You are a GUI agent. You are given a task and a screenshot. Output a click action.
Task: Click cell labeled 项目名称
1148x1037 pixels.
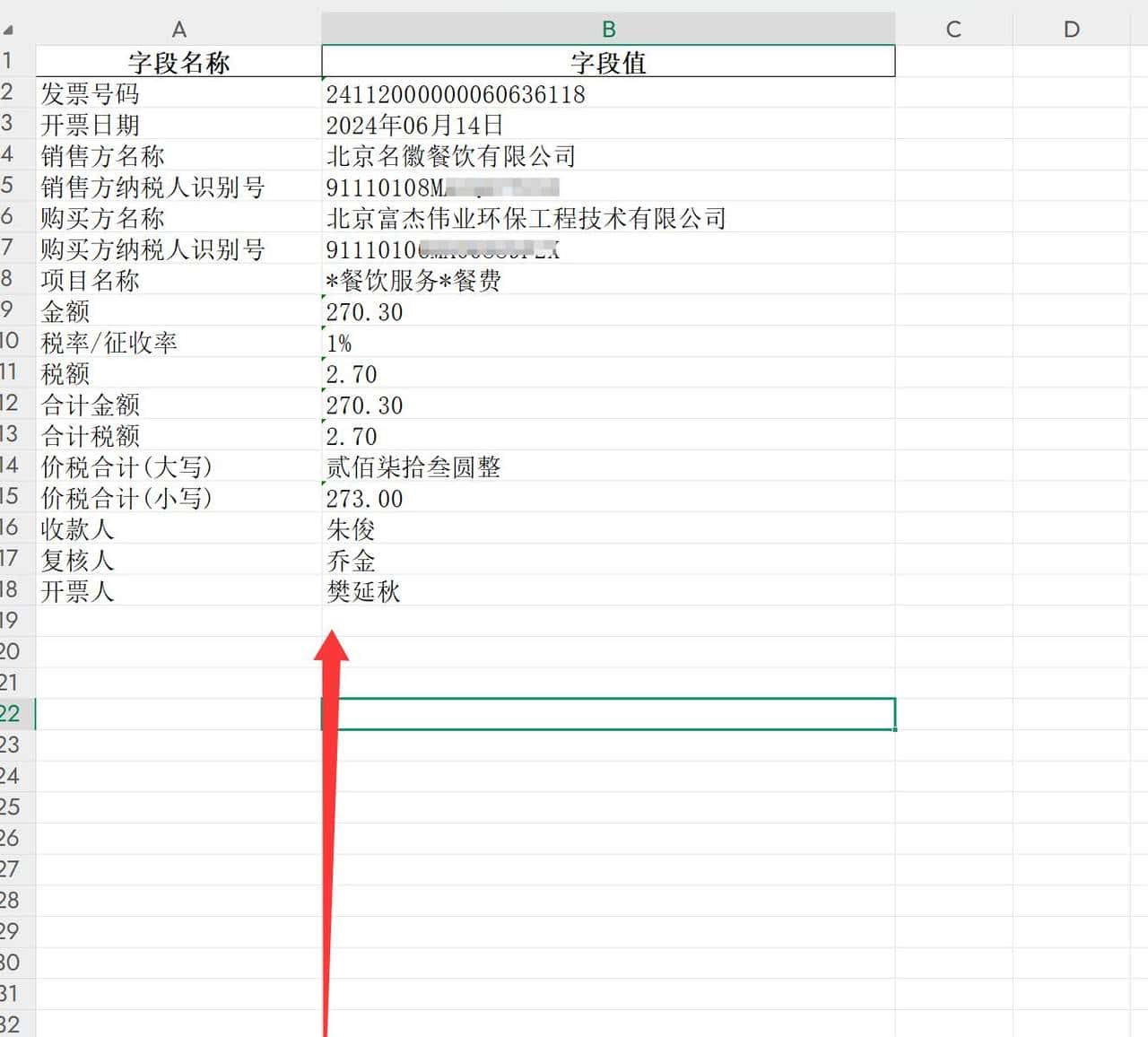click(x=178, y=280)
